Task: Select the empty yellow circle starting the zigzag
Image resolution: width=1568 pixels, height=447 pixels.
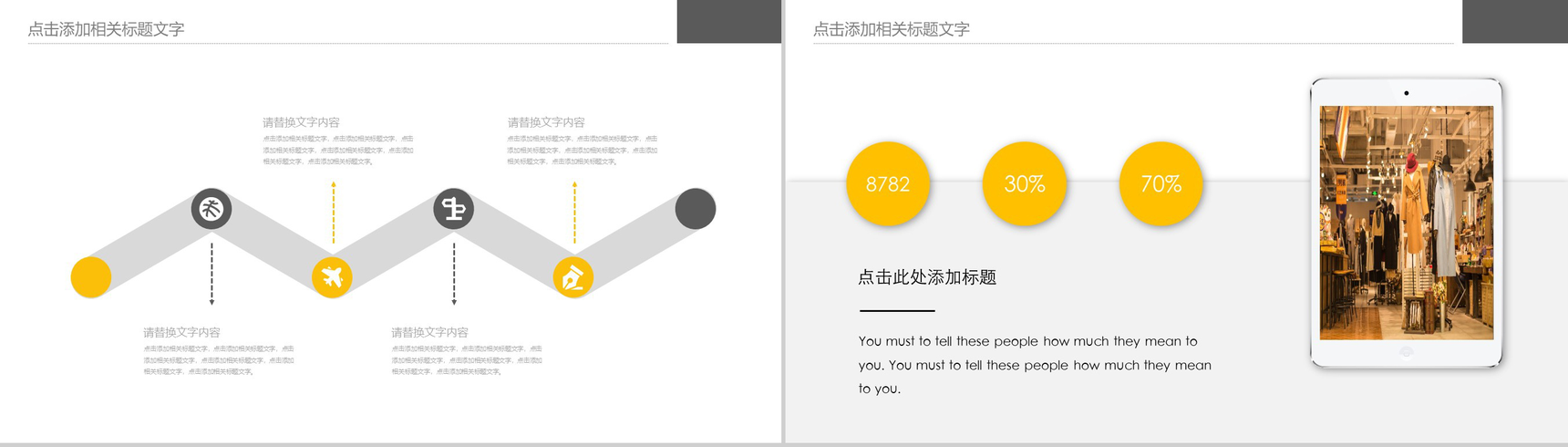Action: tap(91, 276)
